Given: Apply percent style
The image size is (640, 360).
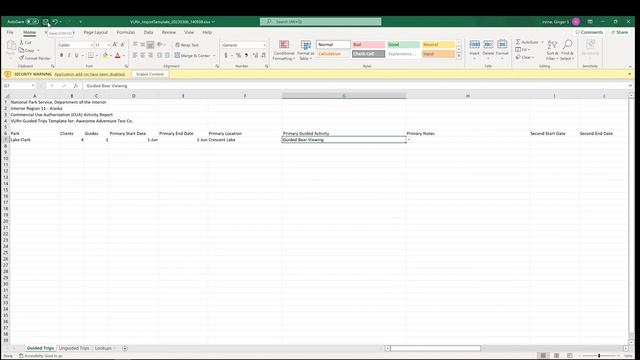Looking at the screenshot, I should [x=238, y=55].
